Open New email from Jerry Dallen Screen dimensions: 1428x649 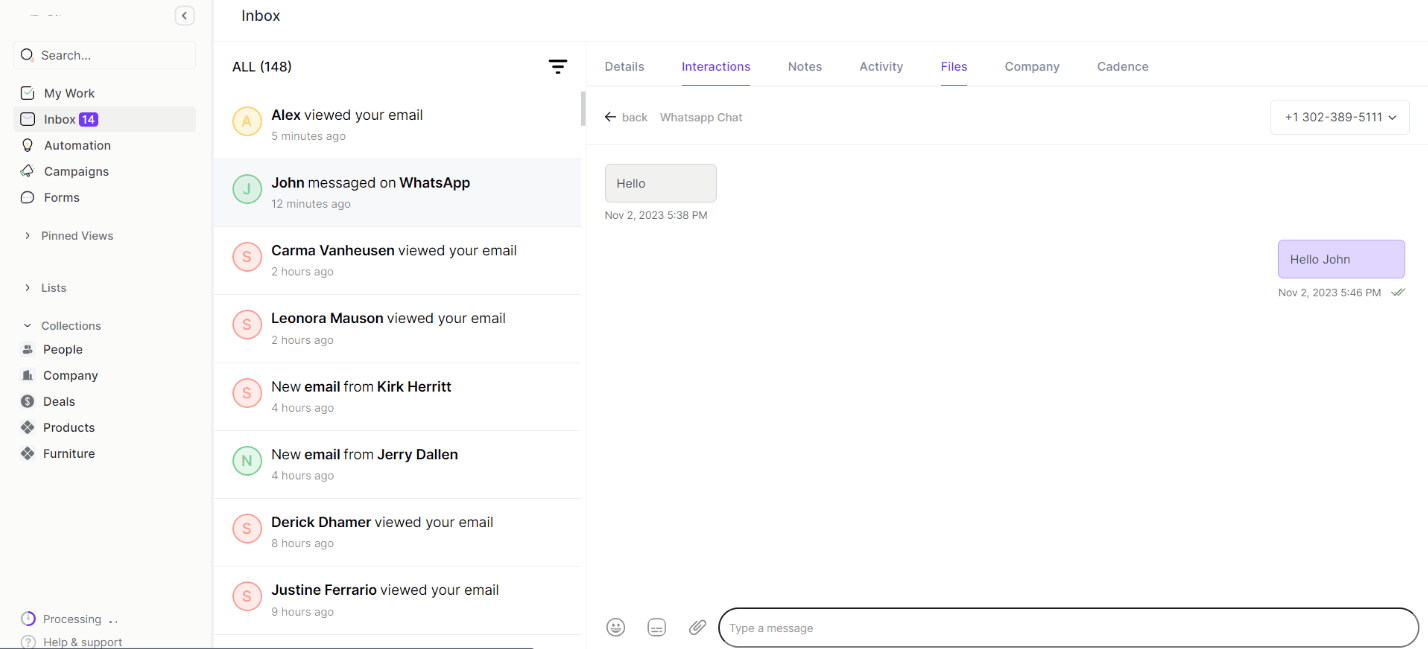coord(397,465)
